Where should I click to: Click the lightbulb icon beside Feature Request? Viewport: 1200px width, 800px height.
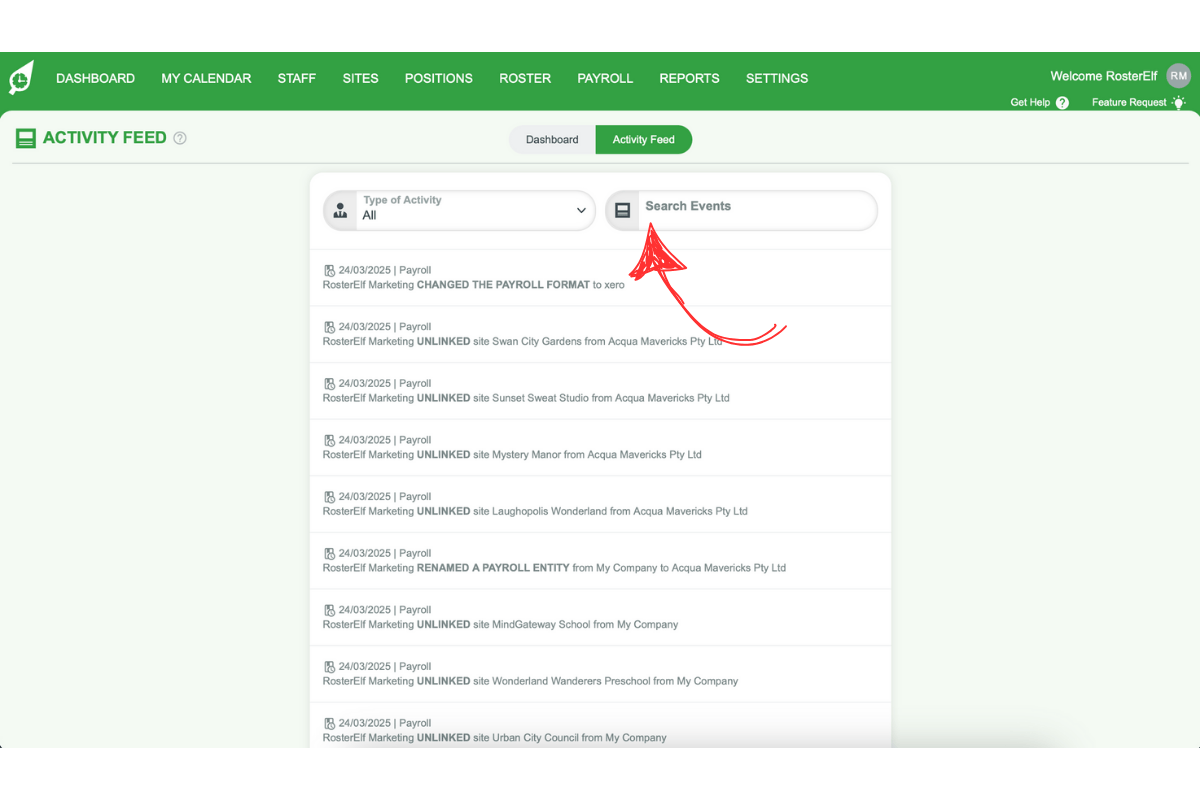point(1179,102)
